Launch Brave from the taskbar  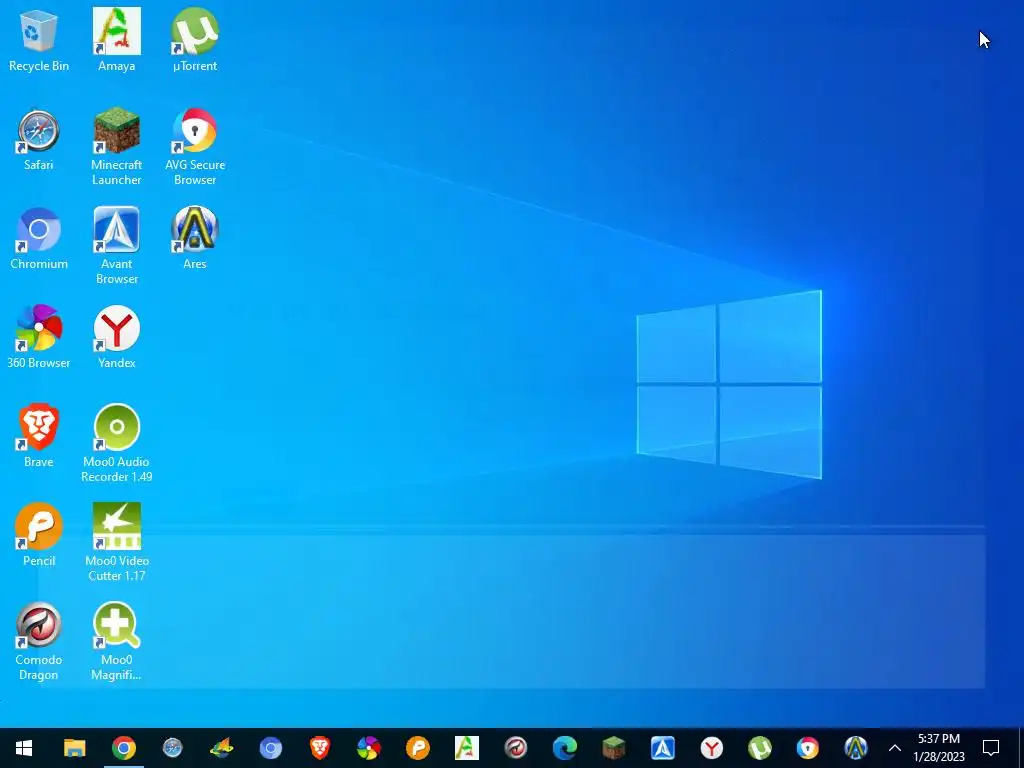(319, 748)
